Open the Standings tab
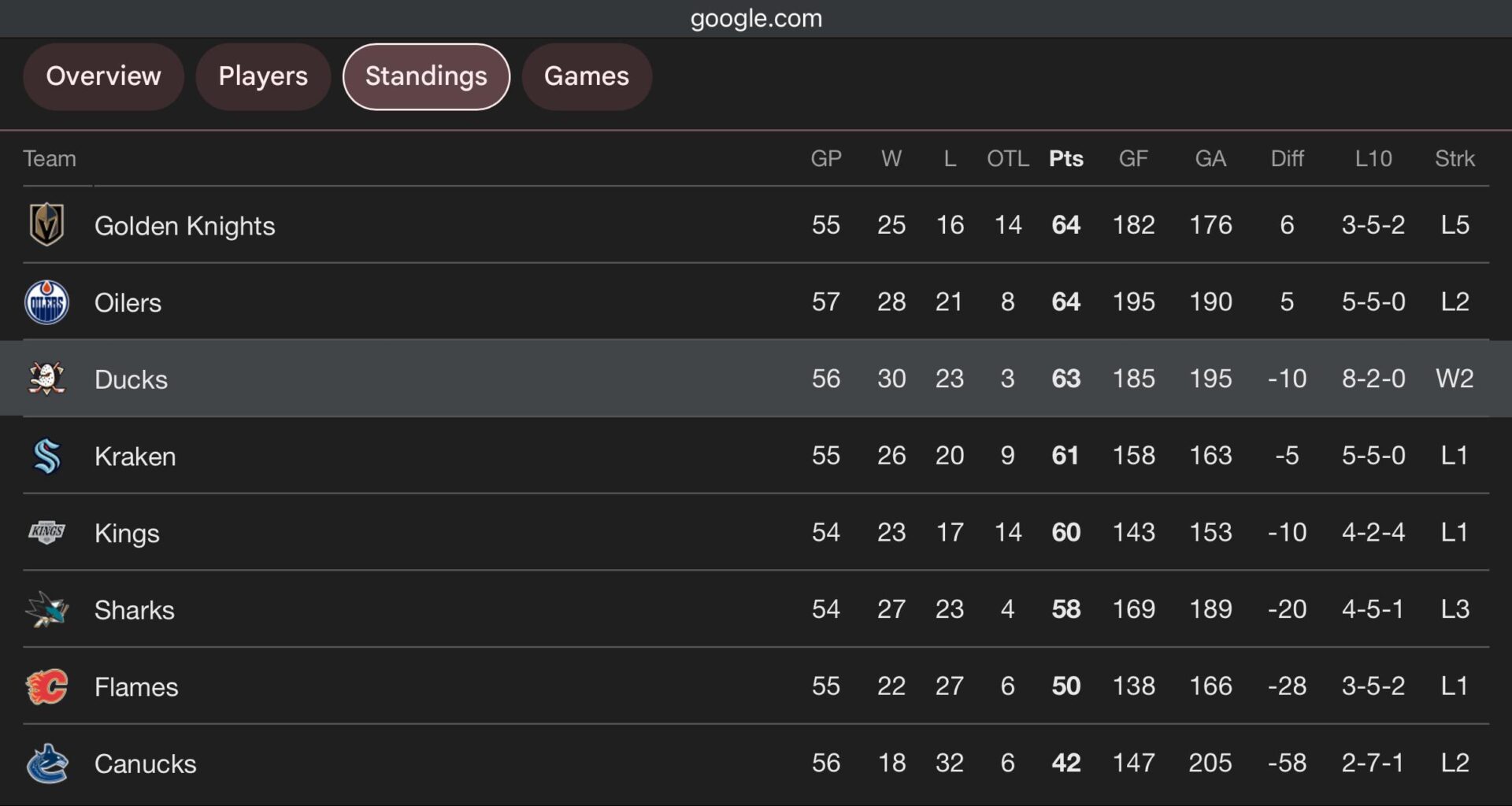 (x=425, y=76)
